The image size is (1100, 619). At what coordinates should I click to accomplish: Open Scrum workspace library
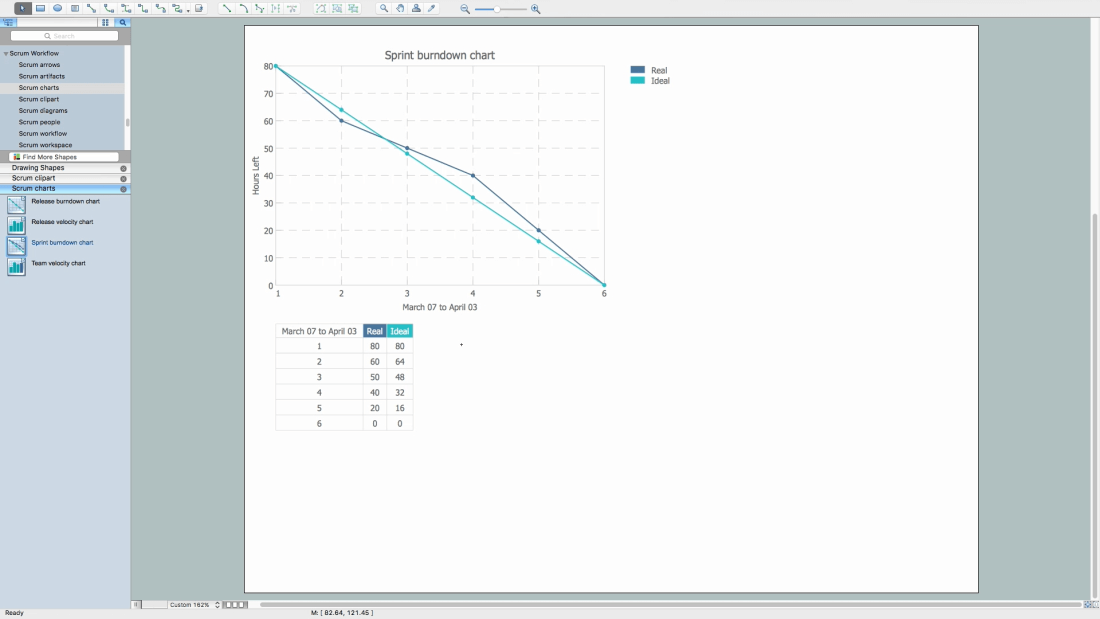coord(45,145)
